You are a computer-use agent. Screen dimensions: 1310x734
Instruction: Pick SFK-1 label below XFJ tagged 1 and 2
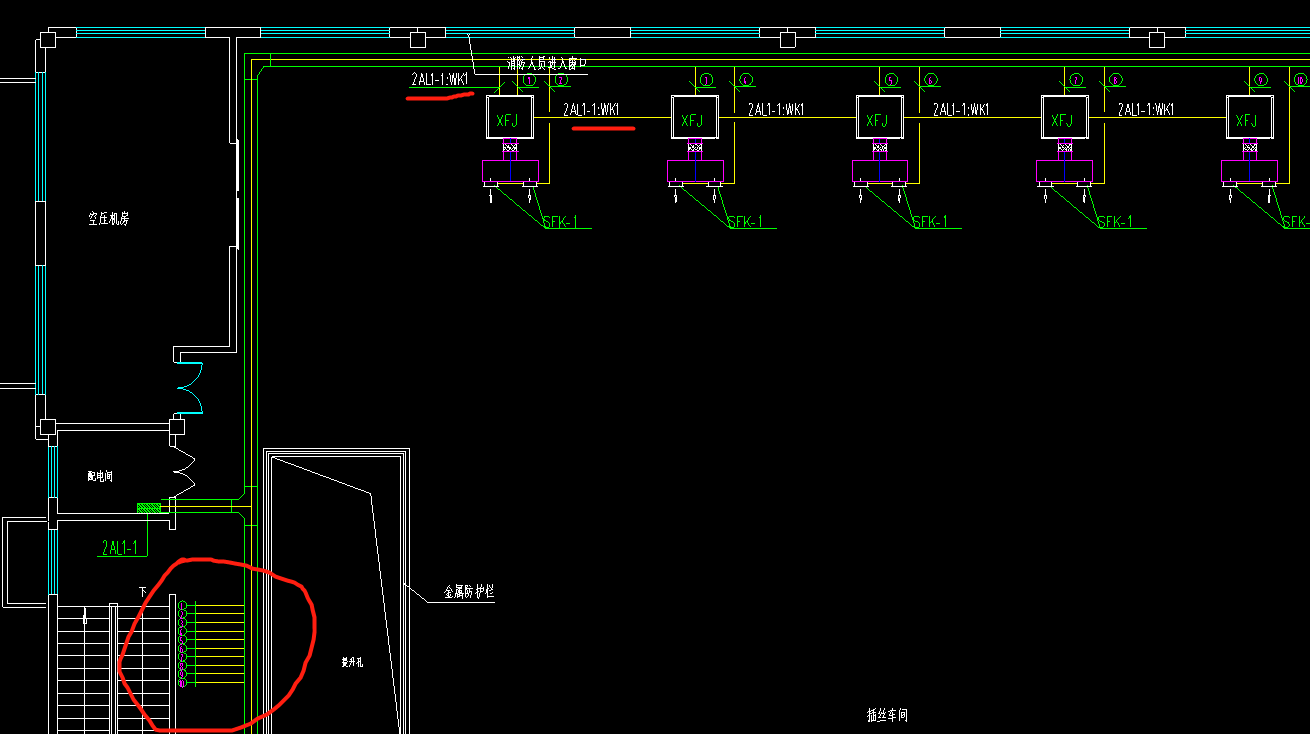561,221
